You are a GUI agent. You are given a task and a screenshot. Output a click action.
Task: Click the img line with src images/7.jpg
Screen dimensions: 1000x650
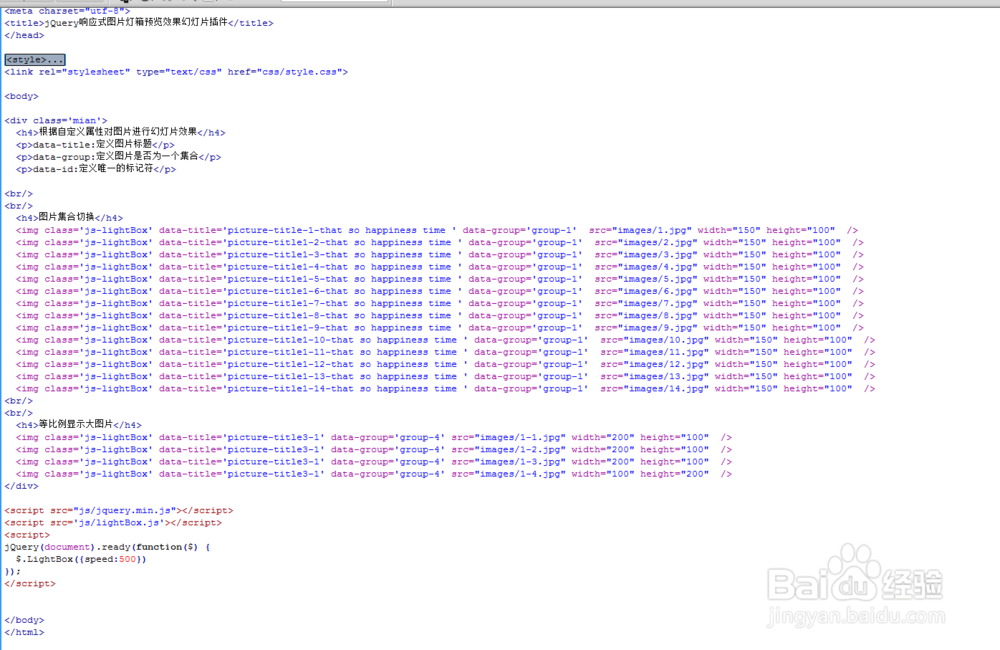(x=440, y=303)
